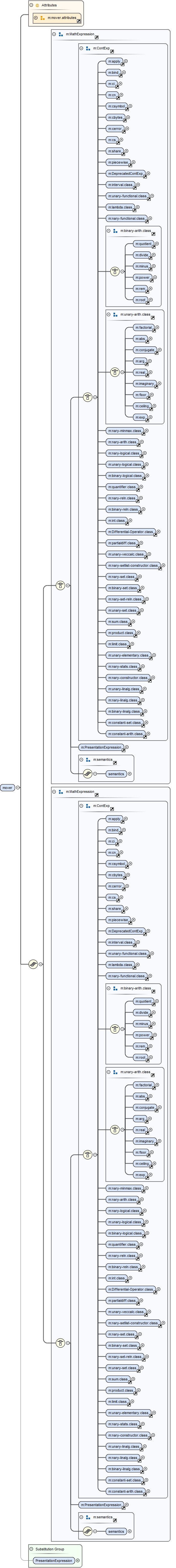Collapse the mover root element toggle
The width and height of the screenshot is (176, 1568).
pos(18,787)
